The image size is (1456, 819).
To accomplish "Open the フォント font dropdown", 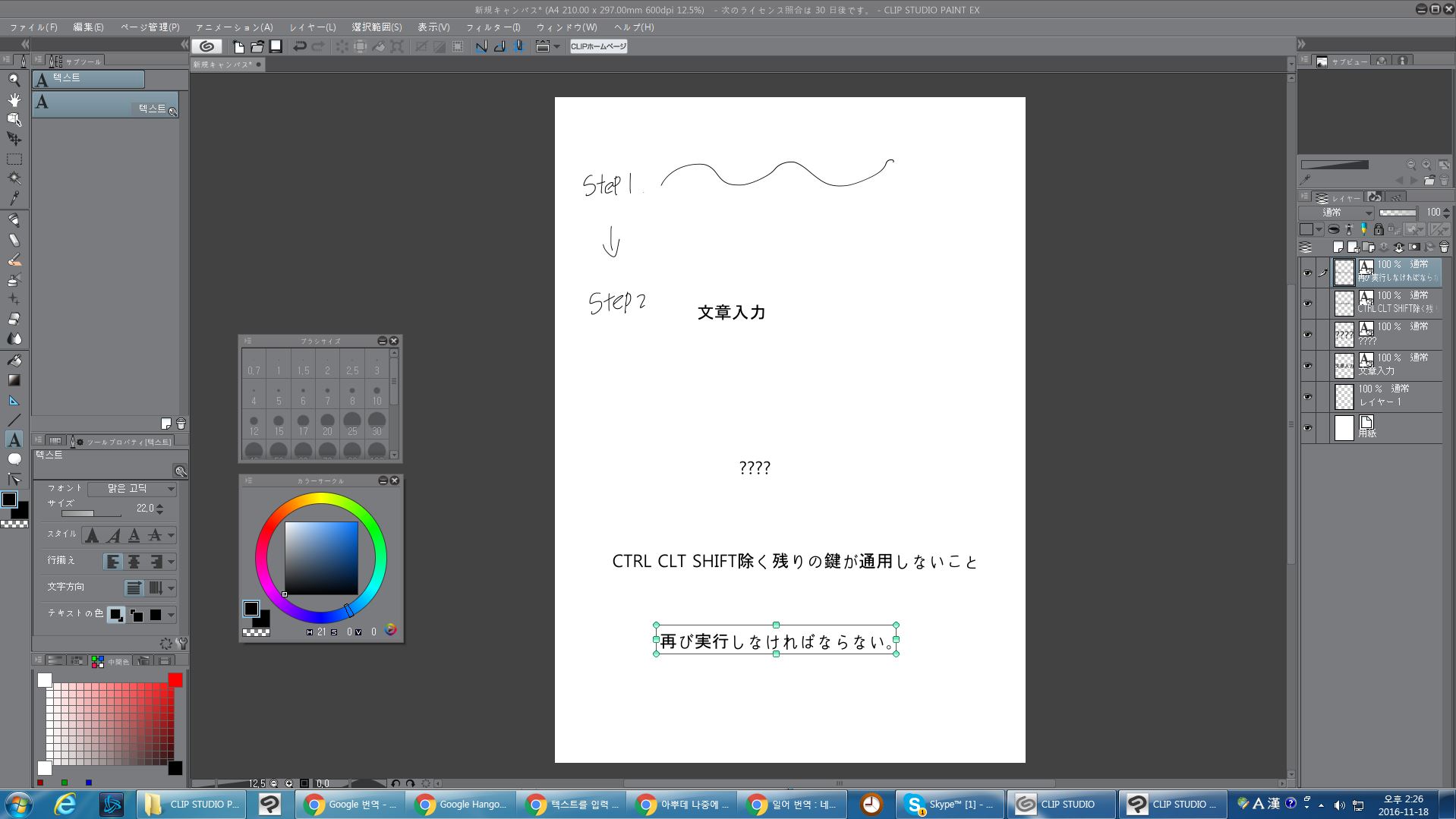I will click(x=132, y=489).
